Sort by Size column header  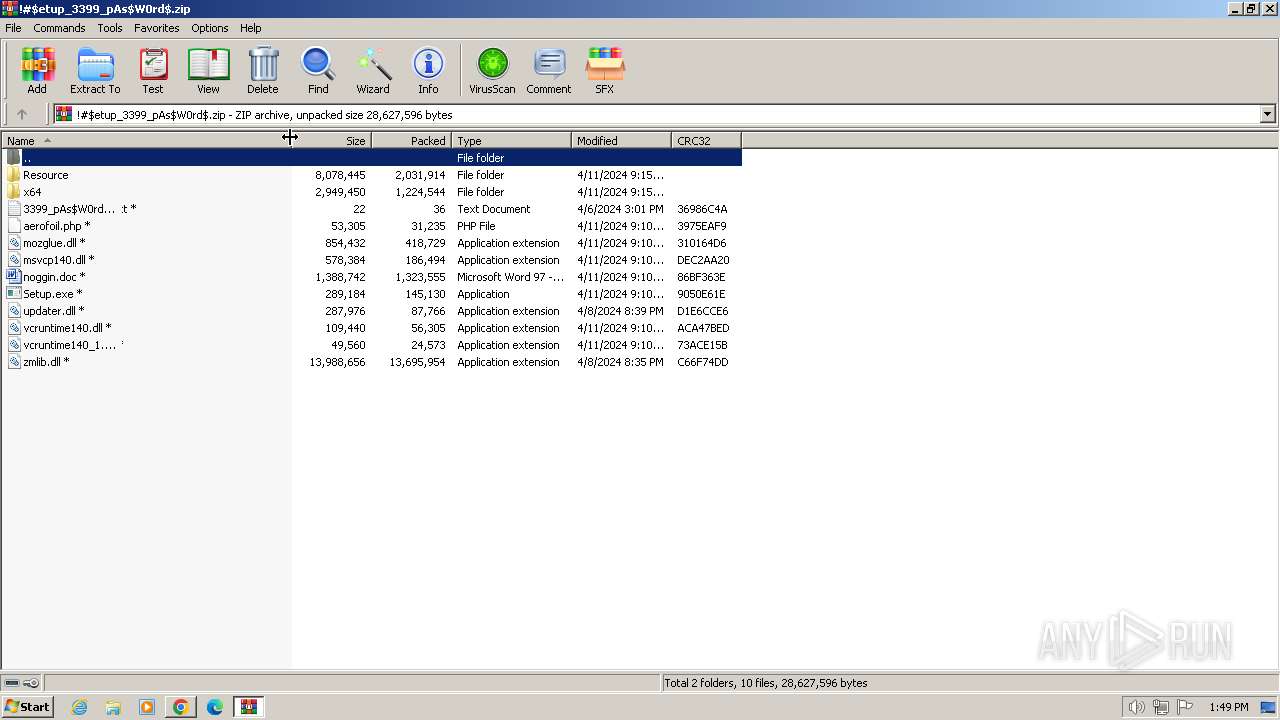click(x=331, y=141)
